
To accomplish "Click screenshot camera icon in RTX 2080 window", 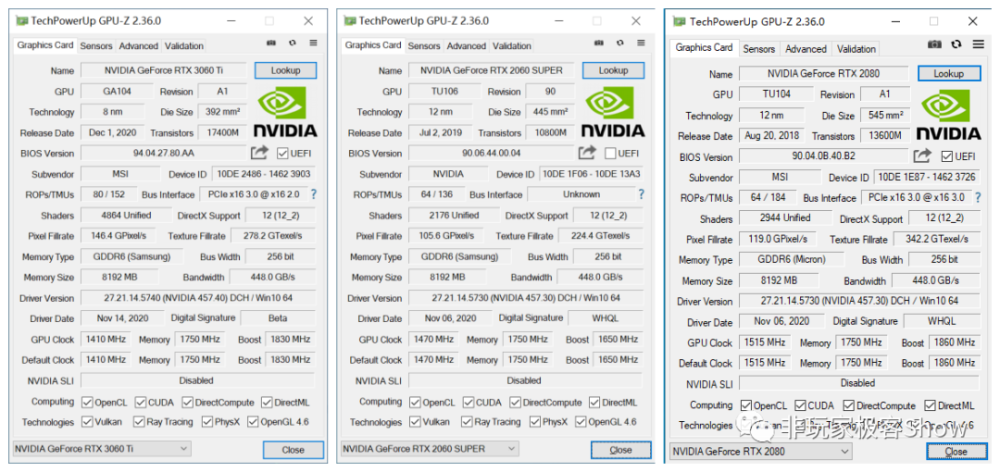I will click(934, 44).
